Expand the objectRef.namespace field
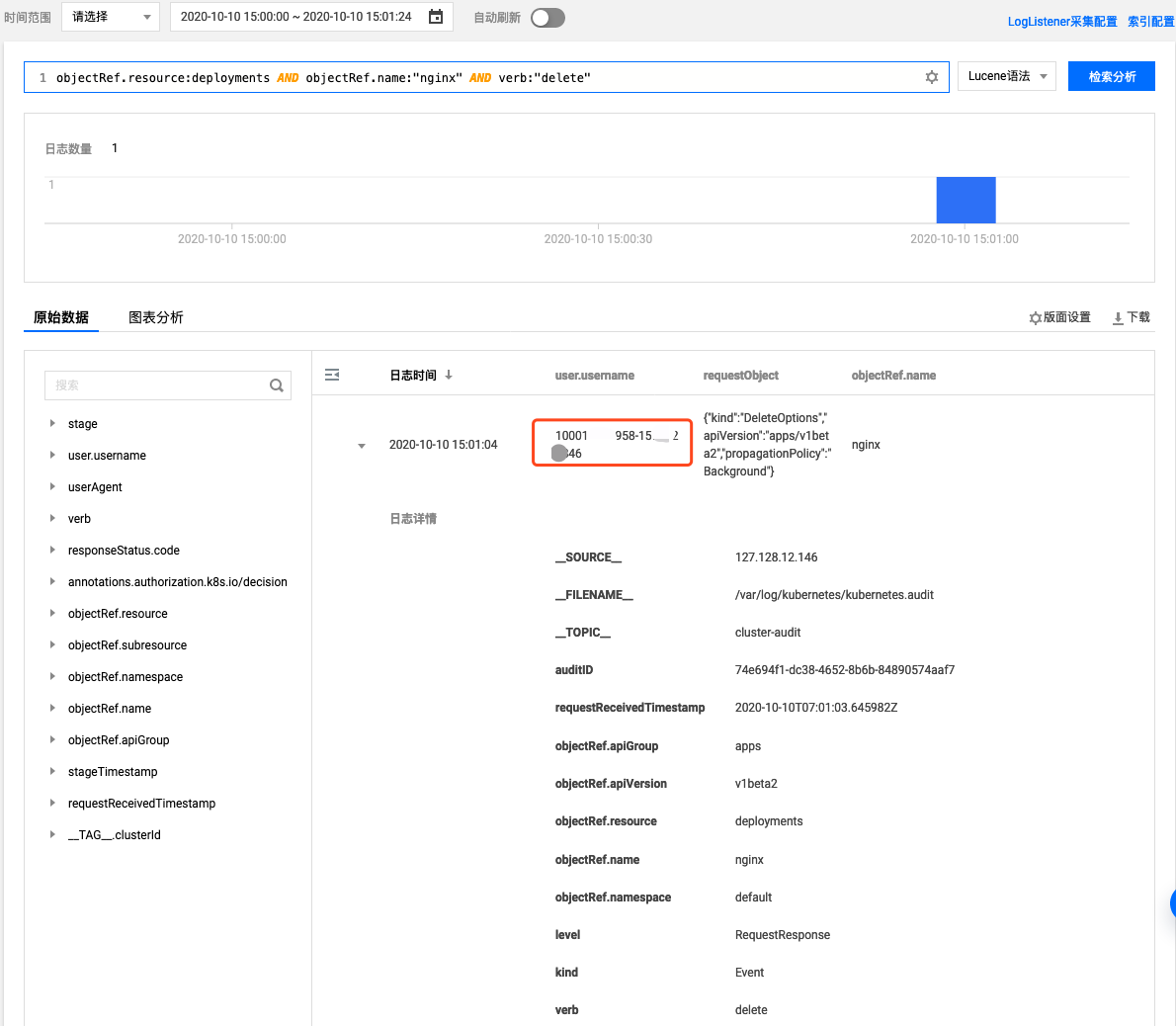The image size is (1176, 1026). tap(52, 676)
